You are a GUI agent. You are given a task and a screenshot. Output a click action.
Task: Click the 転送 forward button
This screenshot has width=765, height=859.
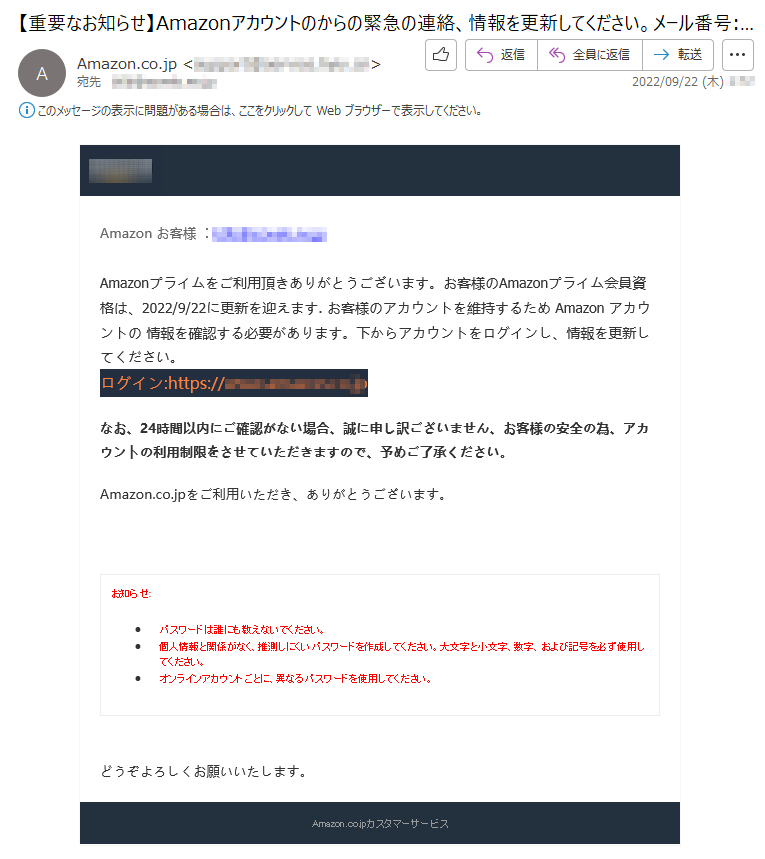pyautogui.click(x=678, y=55)
